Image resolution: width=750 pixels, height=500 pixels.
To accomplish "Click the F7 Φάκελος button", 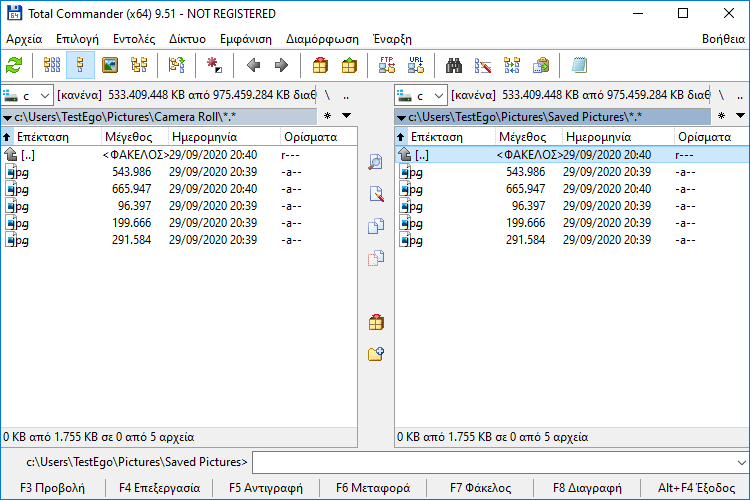I will coord(480,488).
